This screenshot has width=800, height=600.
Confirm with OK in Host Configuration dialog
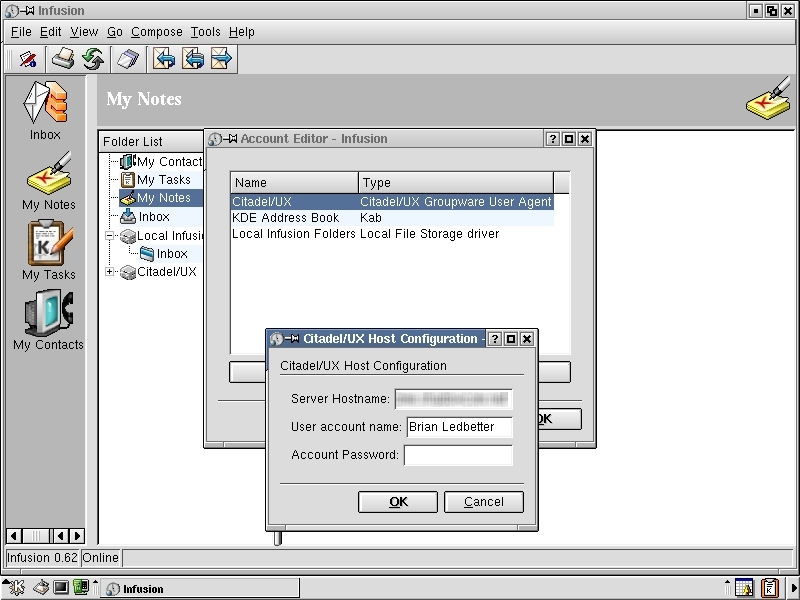[398, 502]
